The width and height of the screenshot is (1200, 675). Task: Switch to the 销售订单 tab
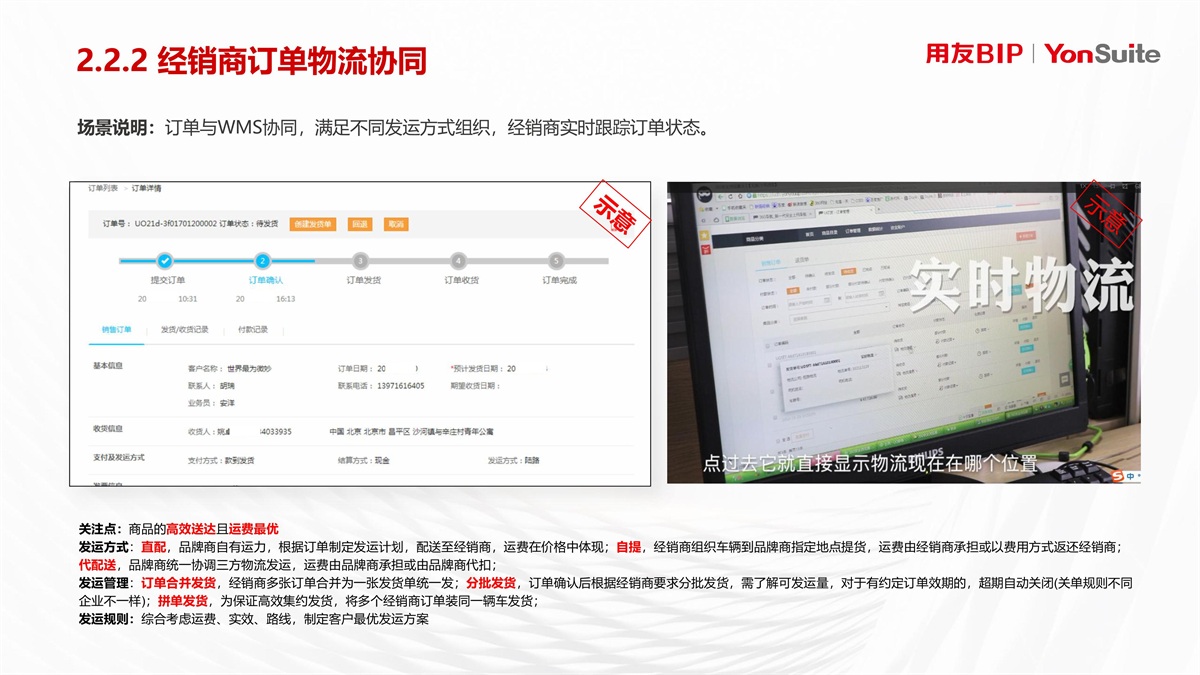point(116,329)
